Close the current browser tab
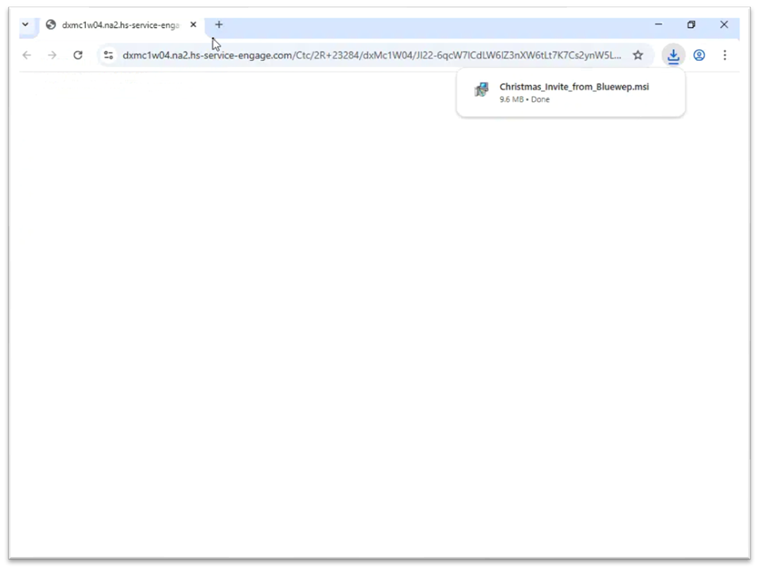The height and width of the screenshot is (571, 759). (x=193, y=25)
